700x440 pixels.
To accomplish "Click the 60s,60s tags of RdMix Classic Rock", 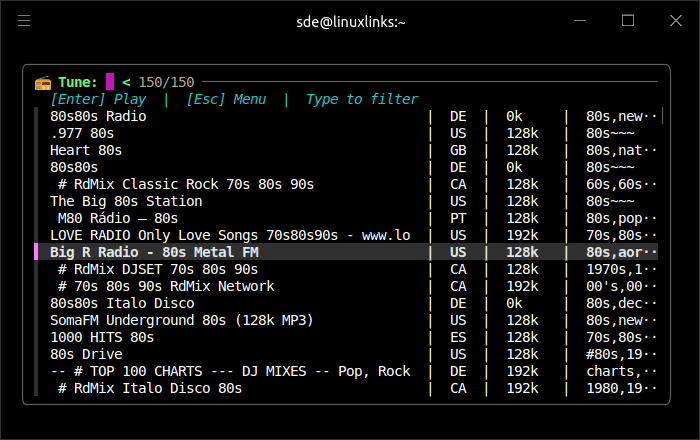I will (621, 185).
